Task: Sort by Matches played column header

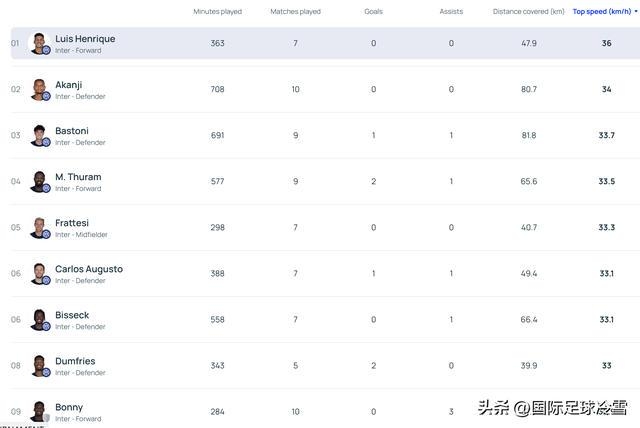Action: point(295,12)
